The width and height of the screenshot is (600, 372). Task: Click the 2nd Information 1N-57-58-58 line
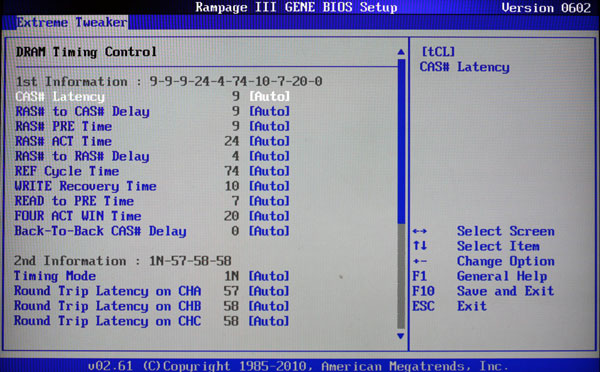[x=123, y=261]
